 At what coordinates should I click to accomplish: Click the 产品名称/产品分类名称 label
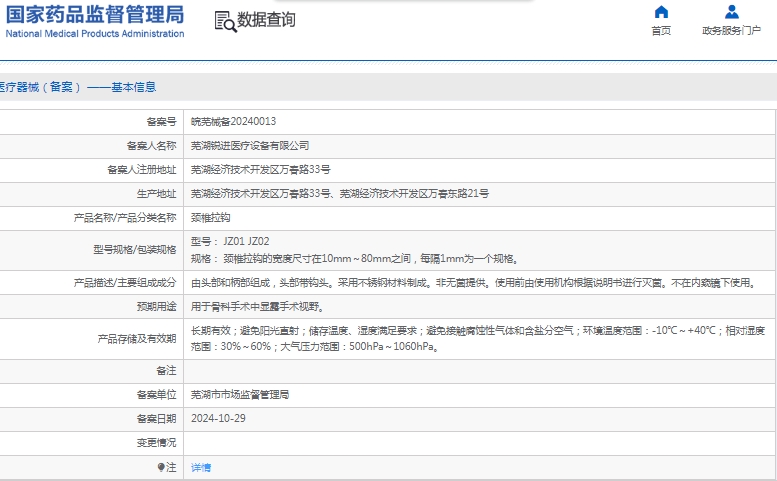(x=125, y=217)
